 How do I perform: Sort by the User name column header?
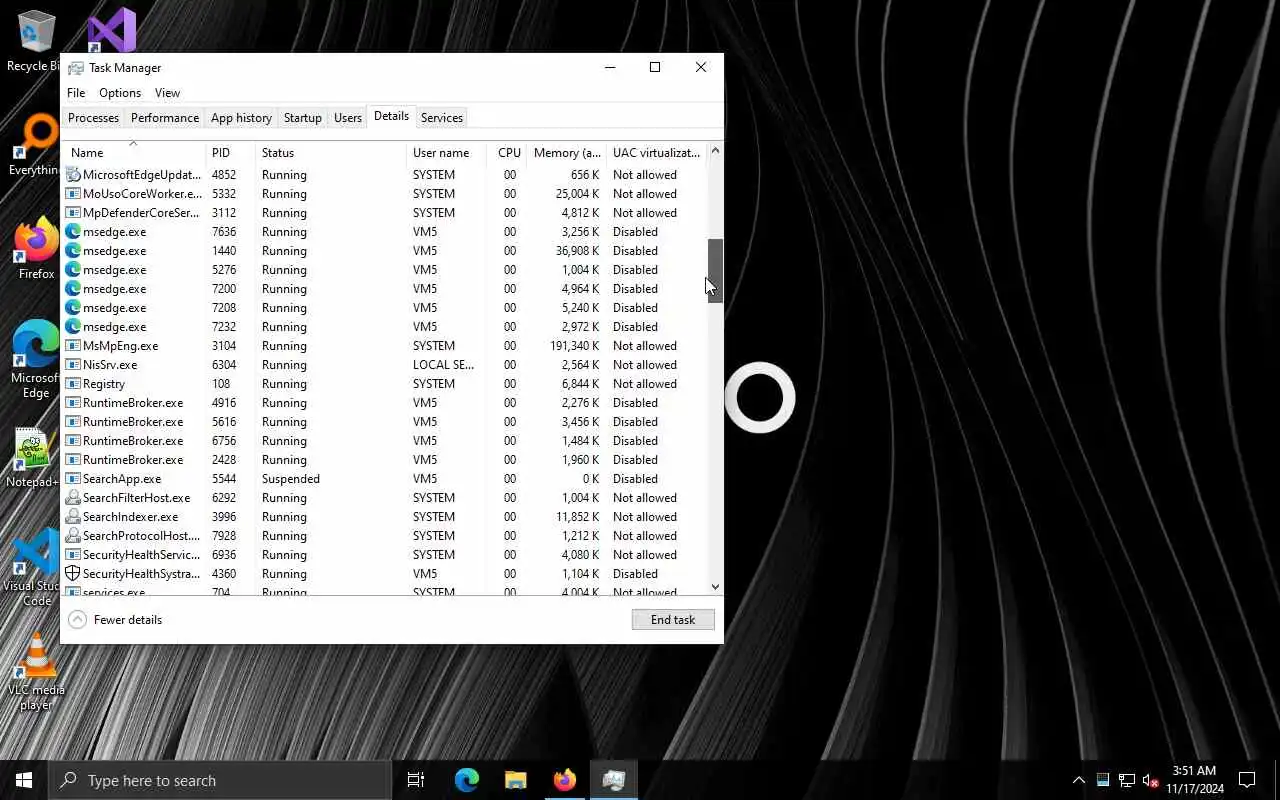(447, 153)
